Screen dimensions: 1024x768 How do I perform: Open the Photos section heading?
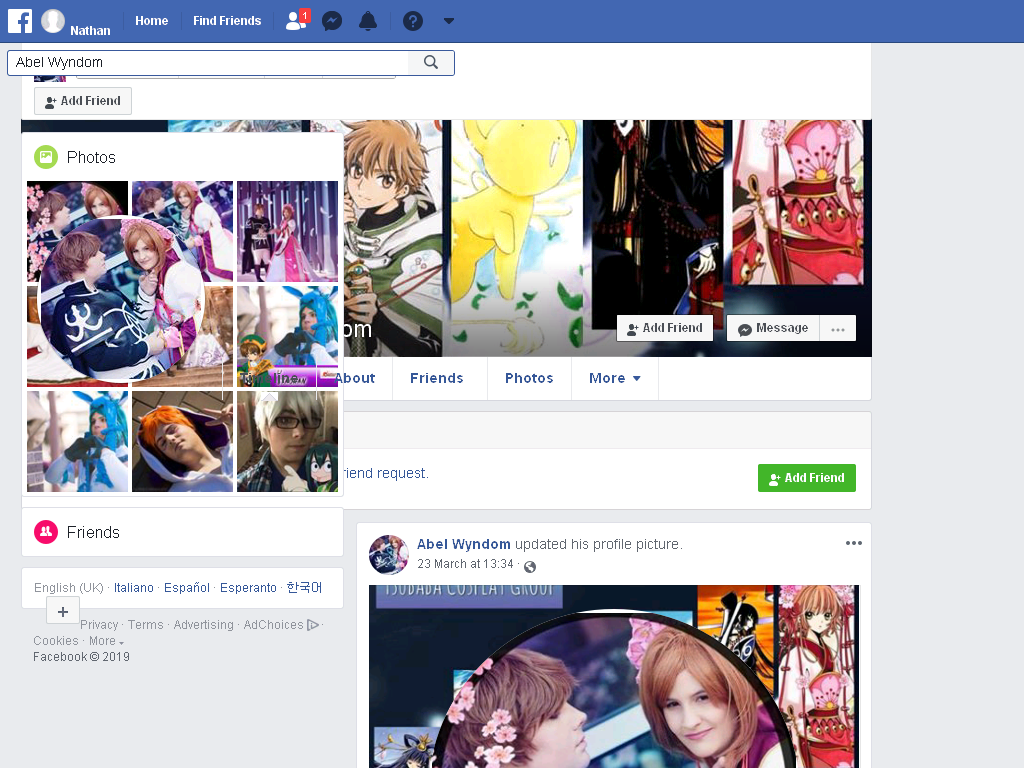(91, 157)
